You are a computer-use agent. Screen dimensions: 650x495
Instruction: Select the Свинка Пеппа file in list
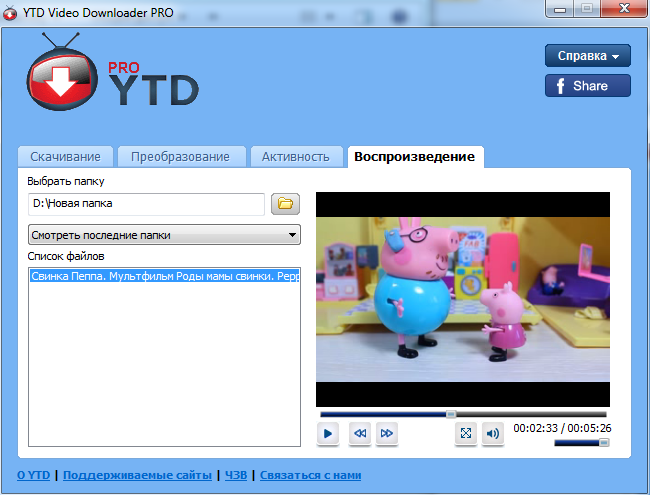164,276
